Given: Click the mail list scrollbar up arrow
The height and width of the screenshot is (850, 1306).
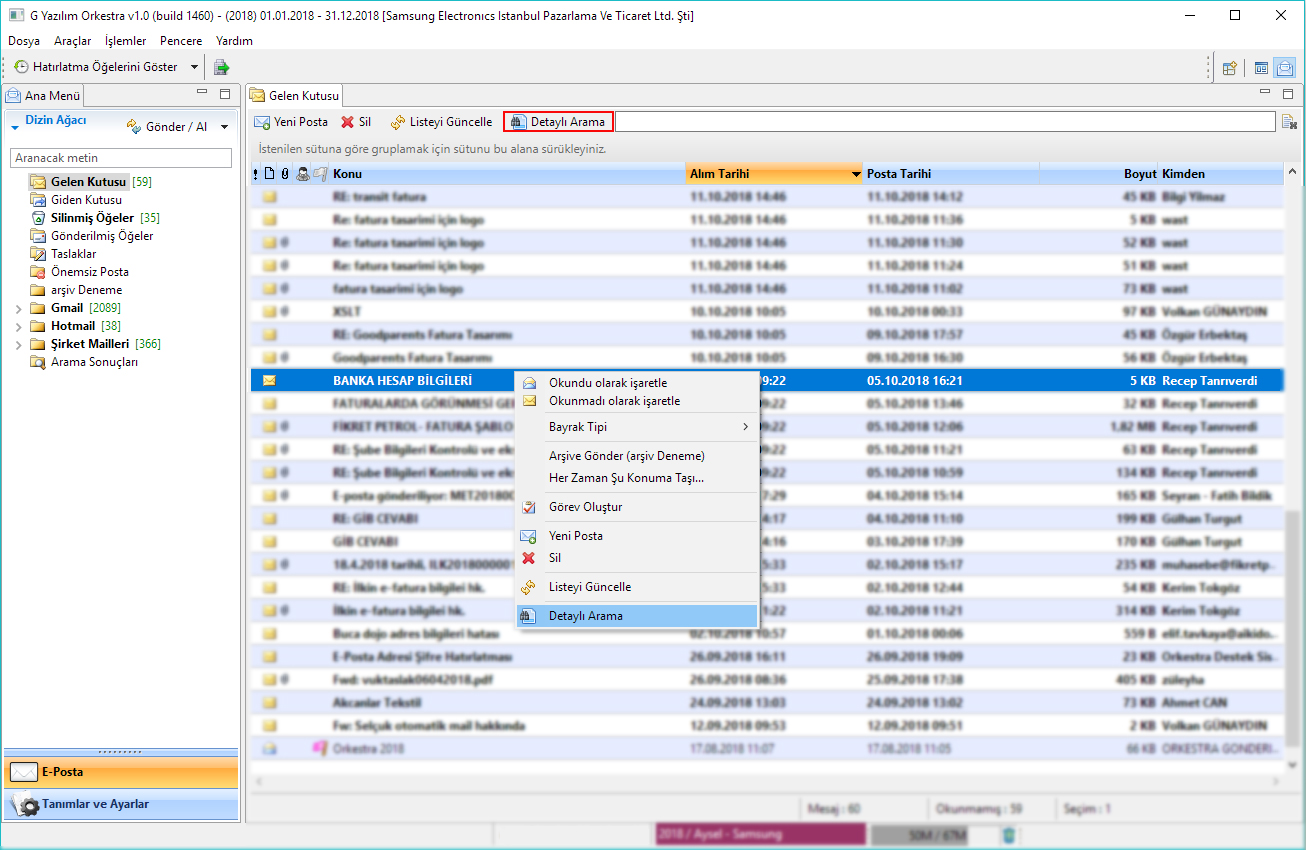Looking at the screenshot, I should 1293,173.
